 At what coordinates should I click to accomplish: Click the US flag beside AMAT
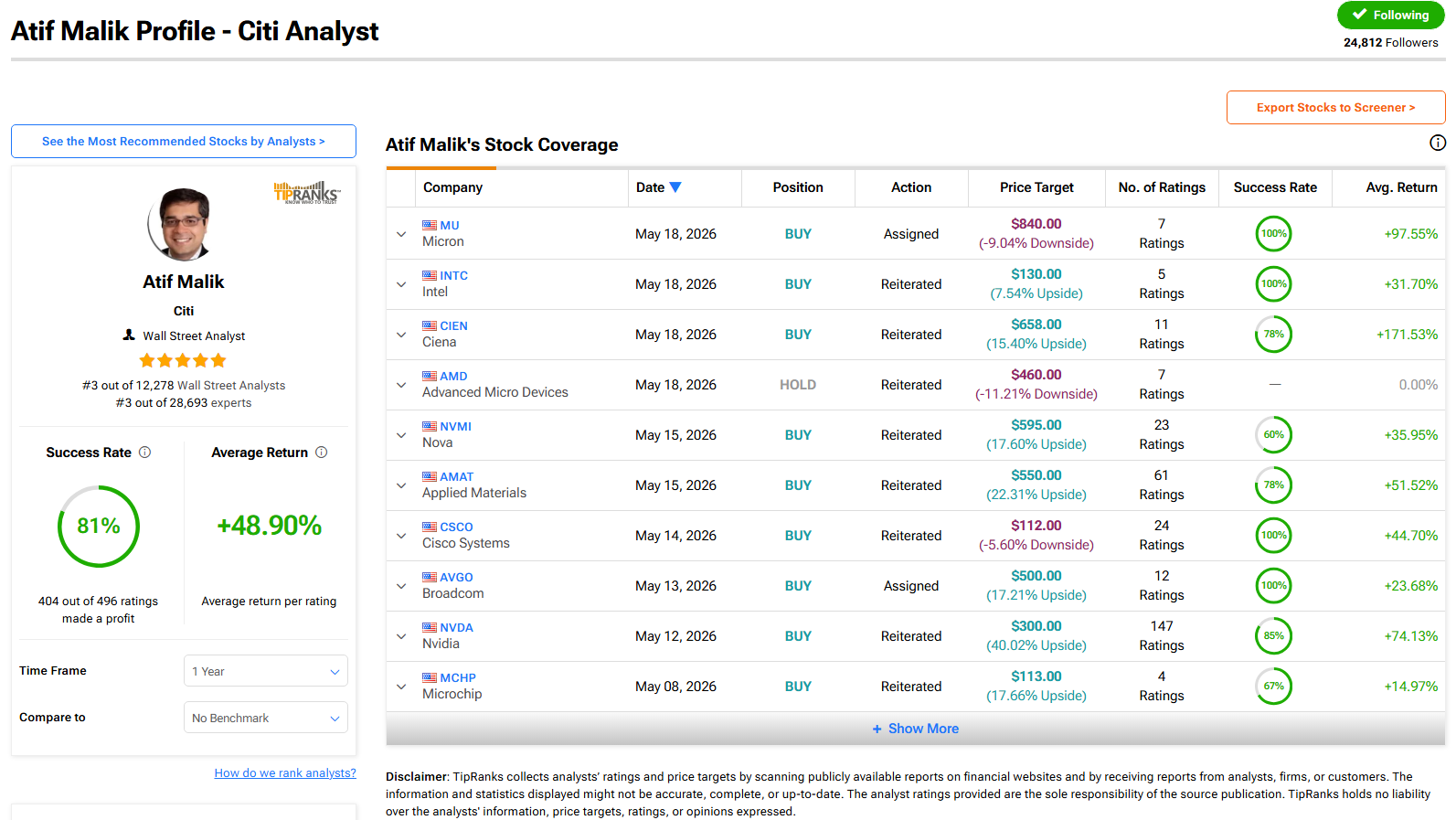click(x=430, y=476)
